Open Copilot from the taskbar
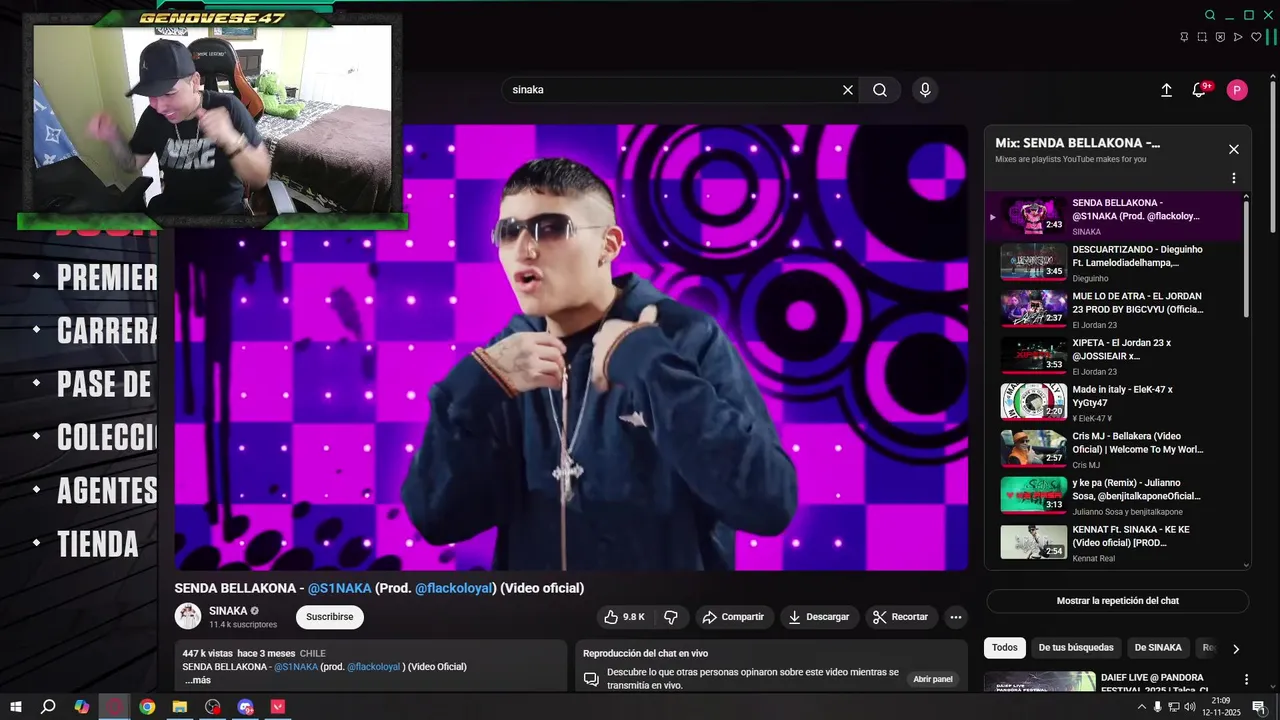Viewport: 1280px width, 720px height. (82, 707)
